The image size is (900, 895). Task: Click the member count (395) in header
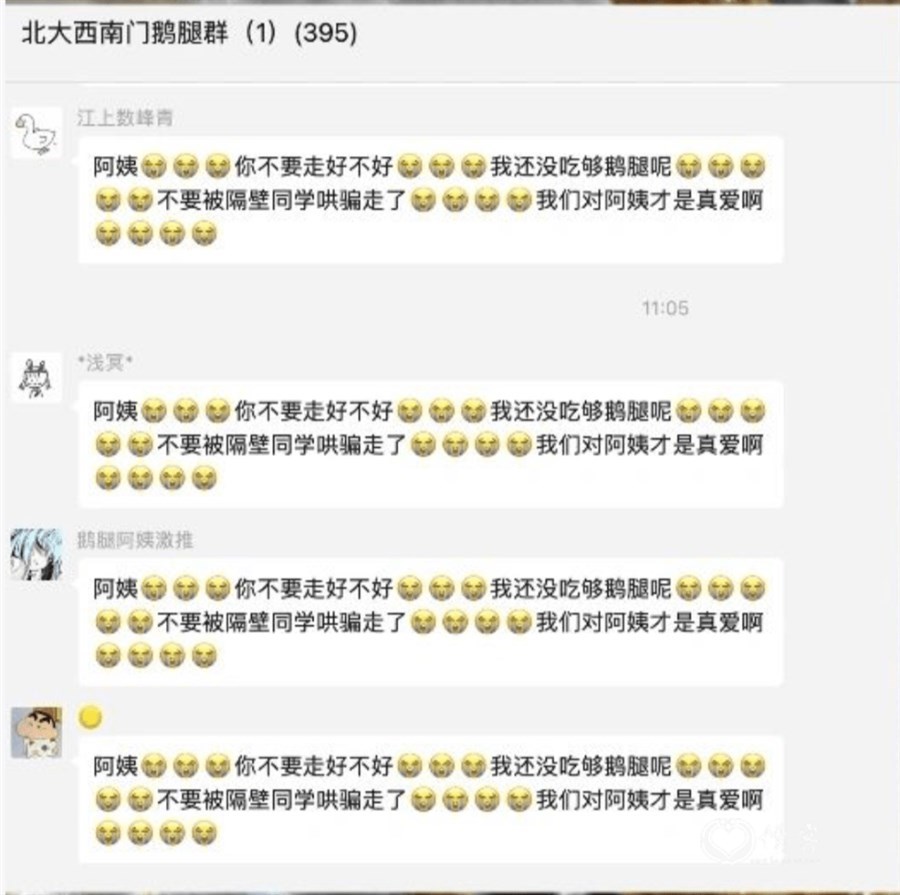point(325,33)
